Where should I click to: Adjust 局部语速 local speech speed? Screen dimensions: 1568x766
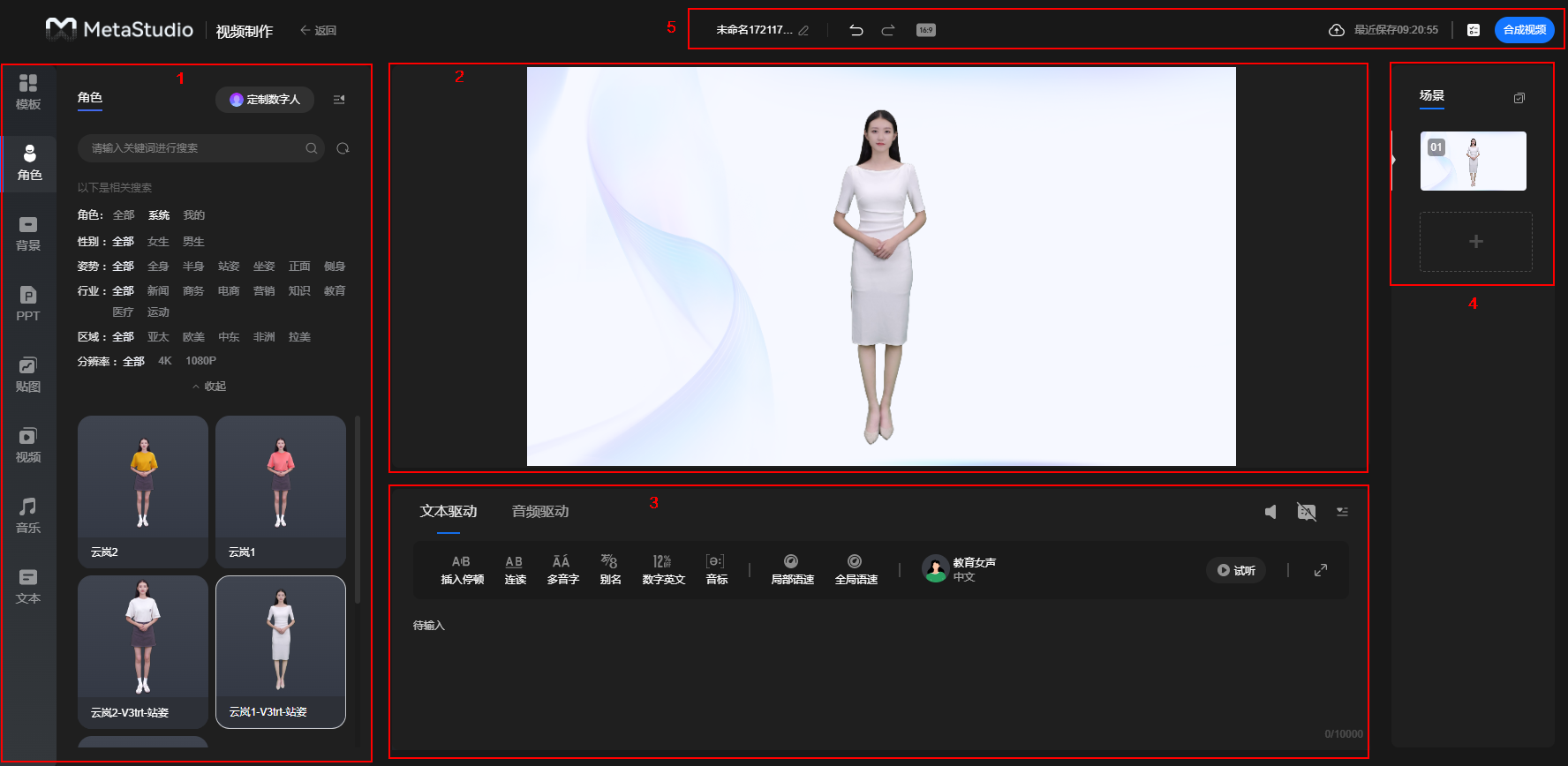click(x=792, y=570)
